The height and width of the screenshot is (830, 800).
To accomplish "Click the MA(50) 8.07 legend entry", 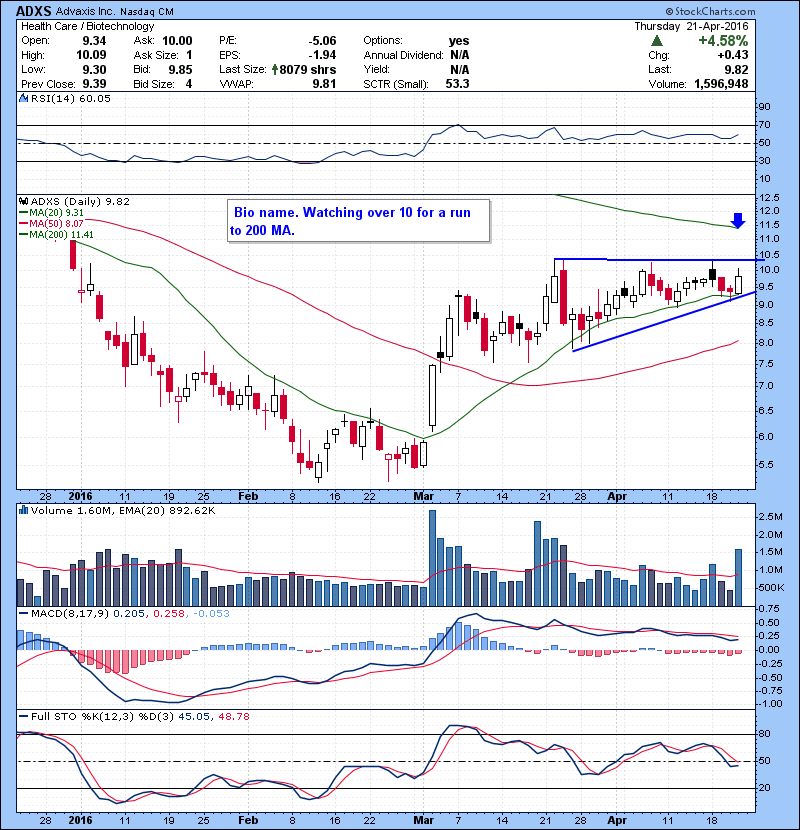I will pyautogui.click(x=52, y=223).
